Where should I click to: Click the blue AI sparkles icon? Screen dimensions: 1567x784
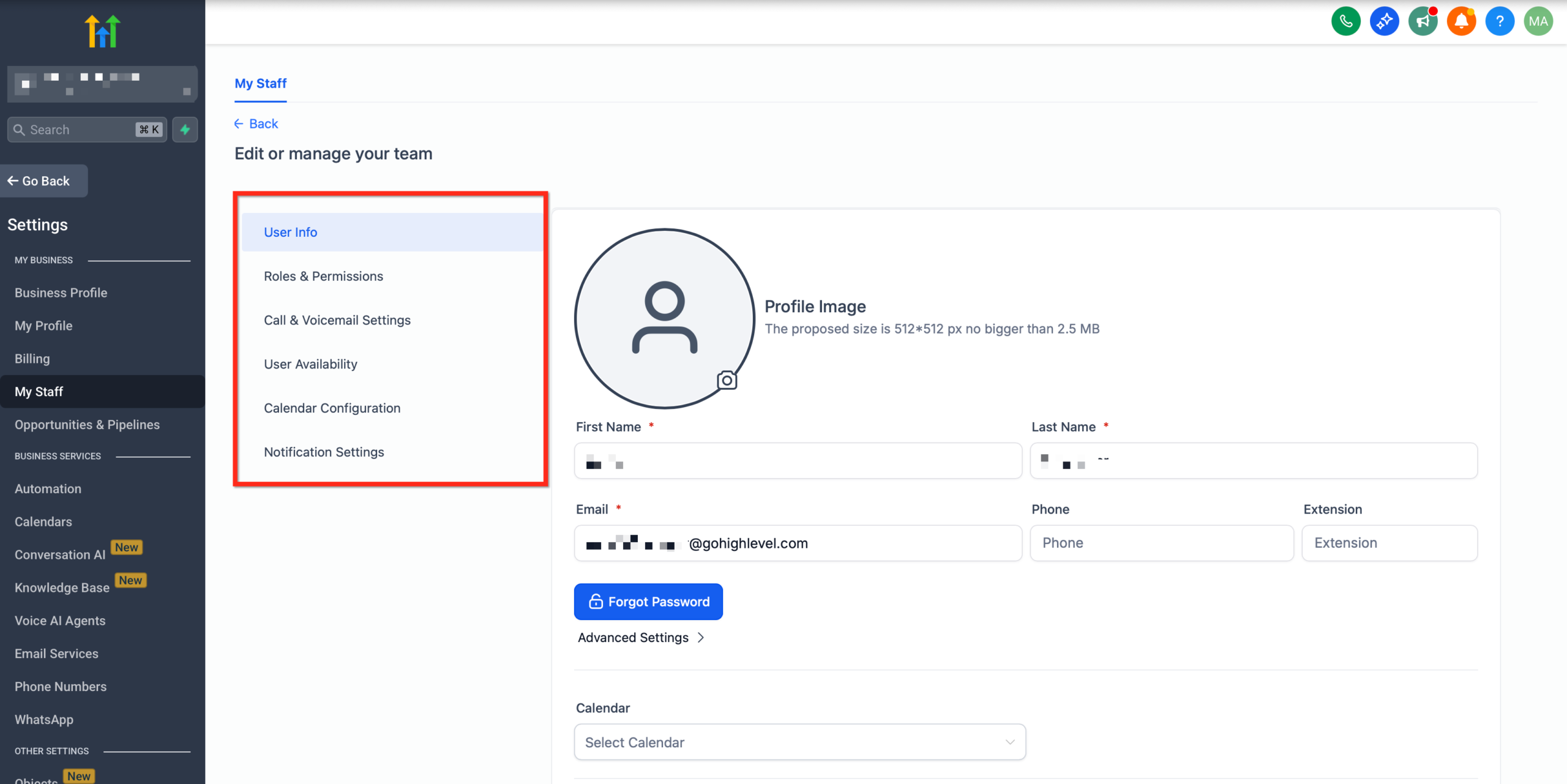(1384, 20)
